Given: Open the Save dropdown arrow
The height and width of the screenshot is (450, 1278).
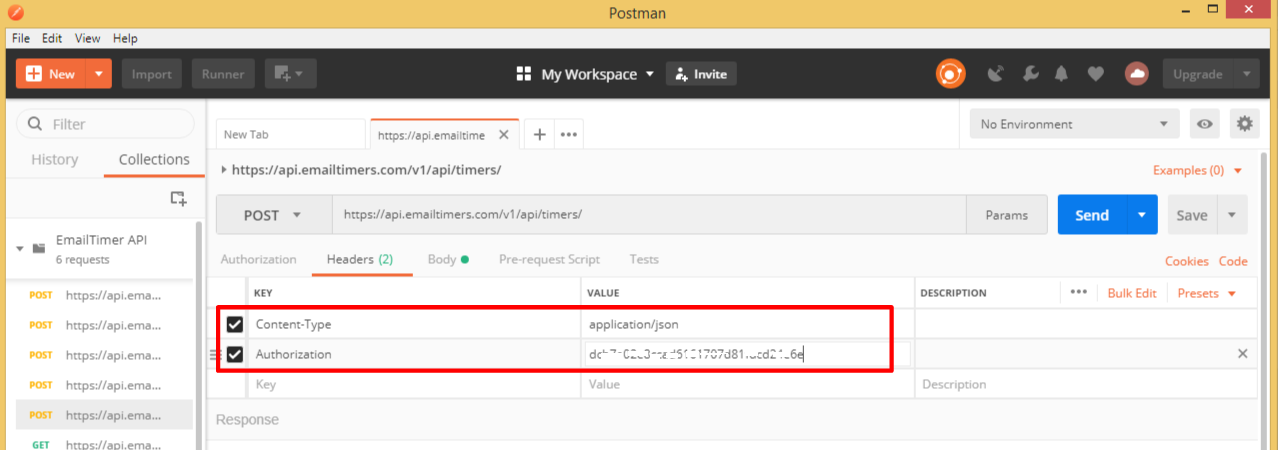Looking at the screenshot, I should [x=1232, y=215].
